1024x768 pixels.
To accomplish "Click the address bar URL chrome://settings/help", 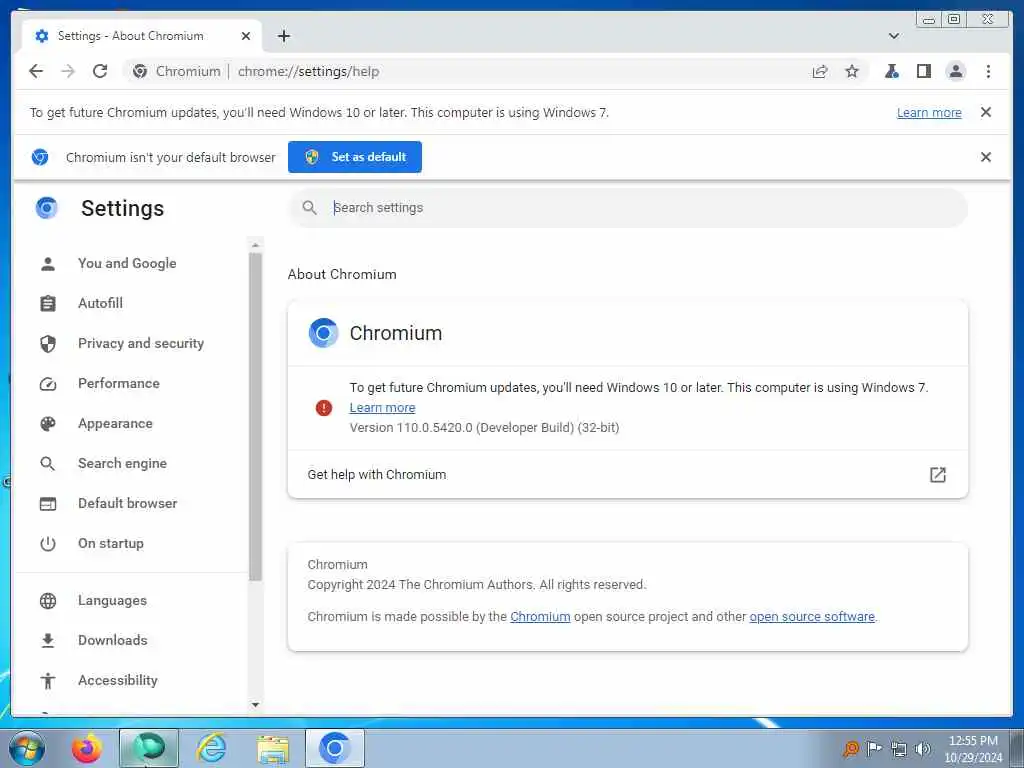I will point(308,71).
